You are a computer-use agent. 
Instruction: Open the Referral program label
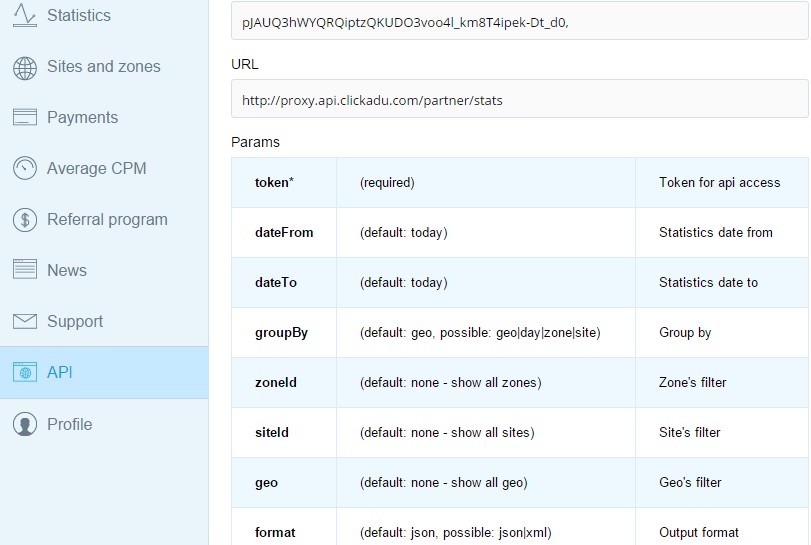pyautogui.click(x=107, y=220)
